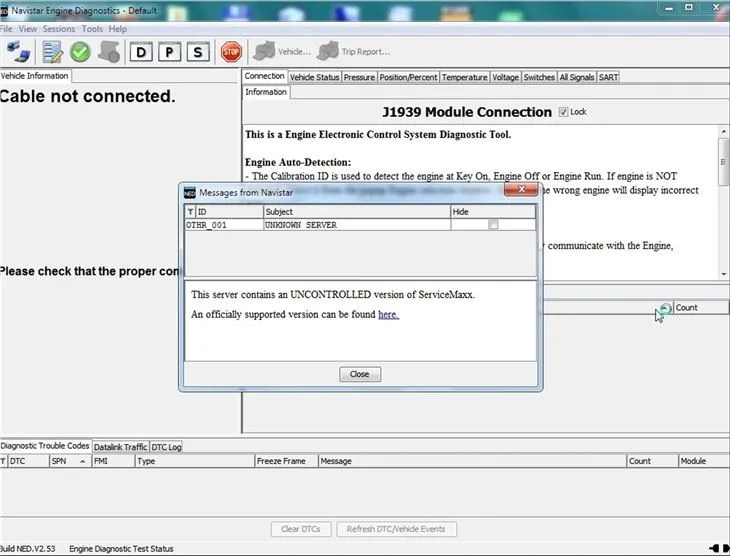Select the Vehicle Information tab
This screenshot has width=730, height=556.
click(x=35, y=76)
